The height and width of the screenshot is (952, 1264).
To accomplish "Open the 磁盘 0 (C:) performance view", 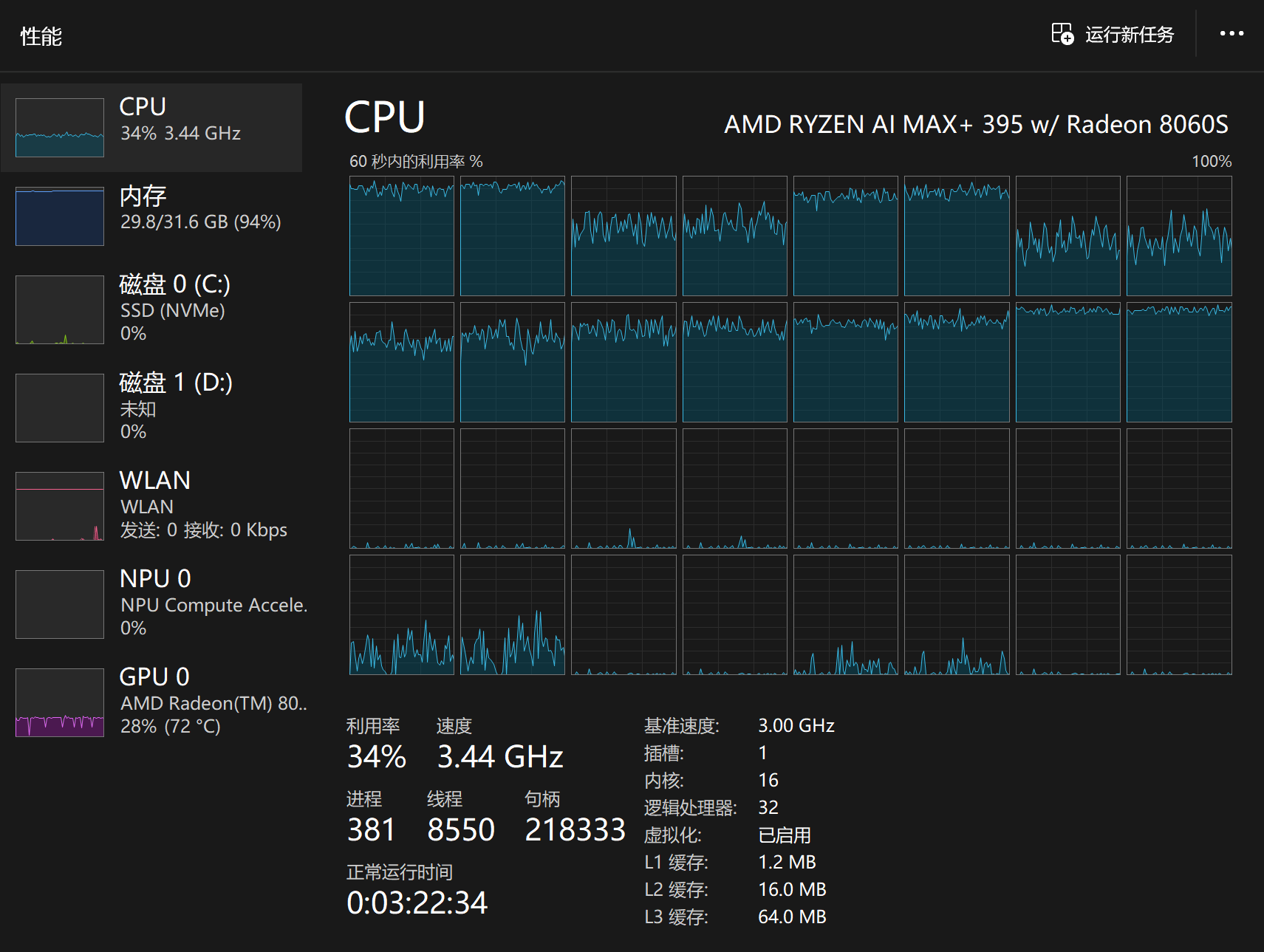I will pyautogui.click(x=151, y=309).
